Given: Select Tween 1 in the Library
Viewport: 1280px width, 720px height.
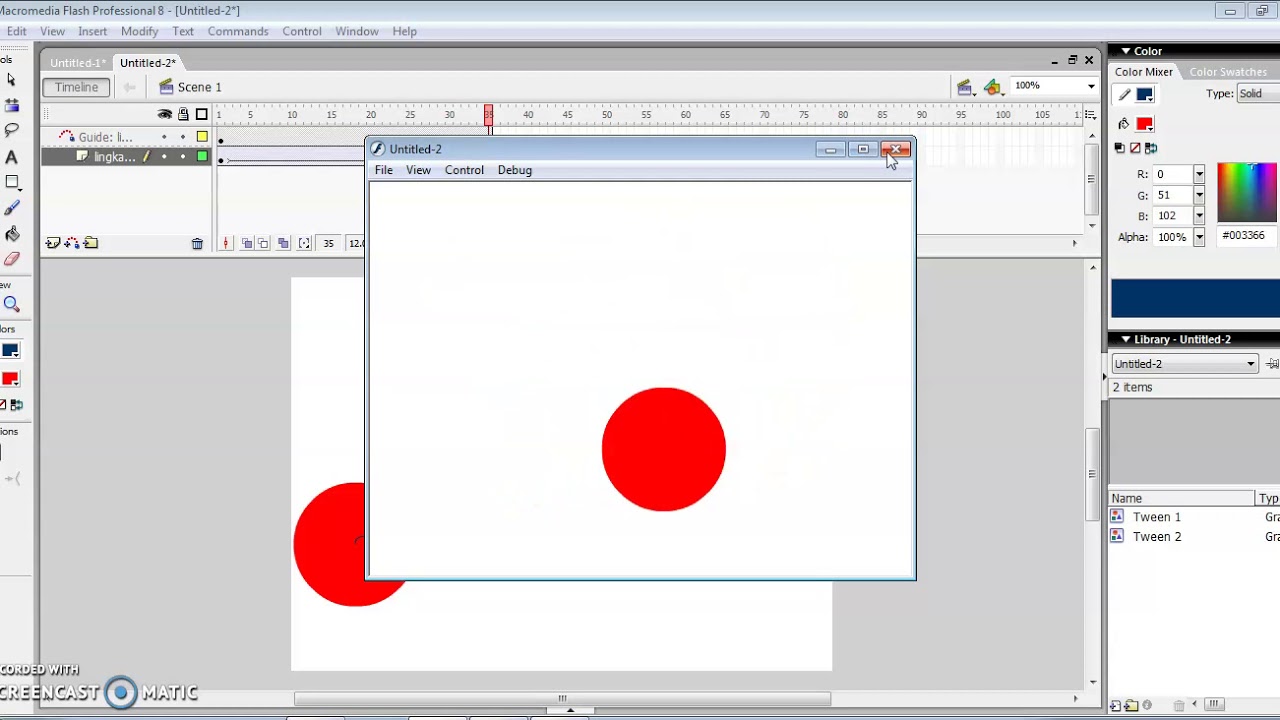Looking at the screenshot, I should click(x=1157, y=517).
